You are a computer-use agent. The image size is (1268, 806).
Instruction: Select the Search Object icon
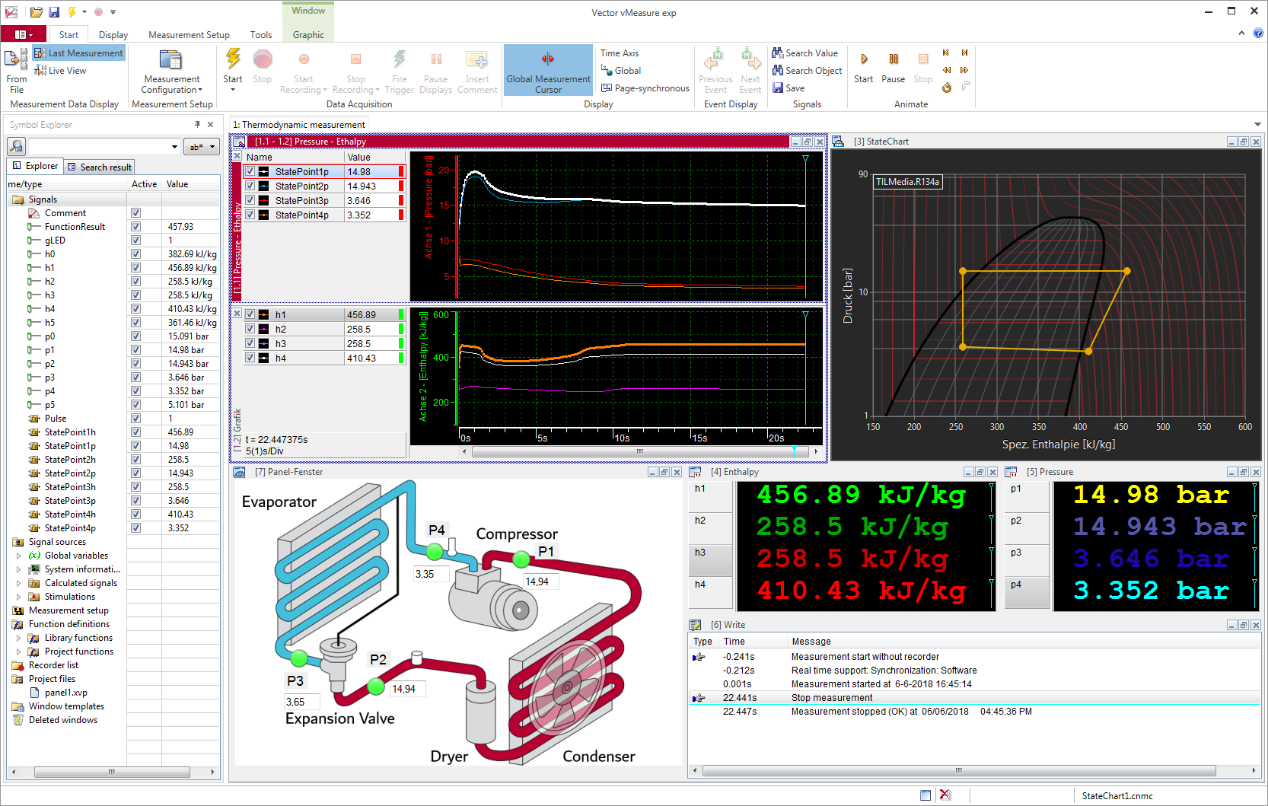(x=779, y=71)
